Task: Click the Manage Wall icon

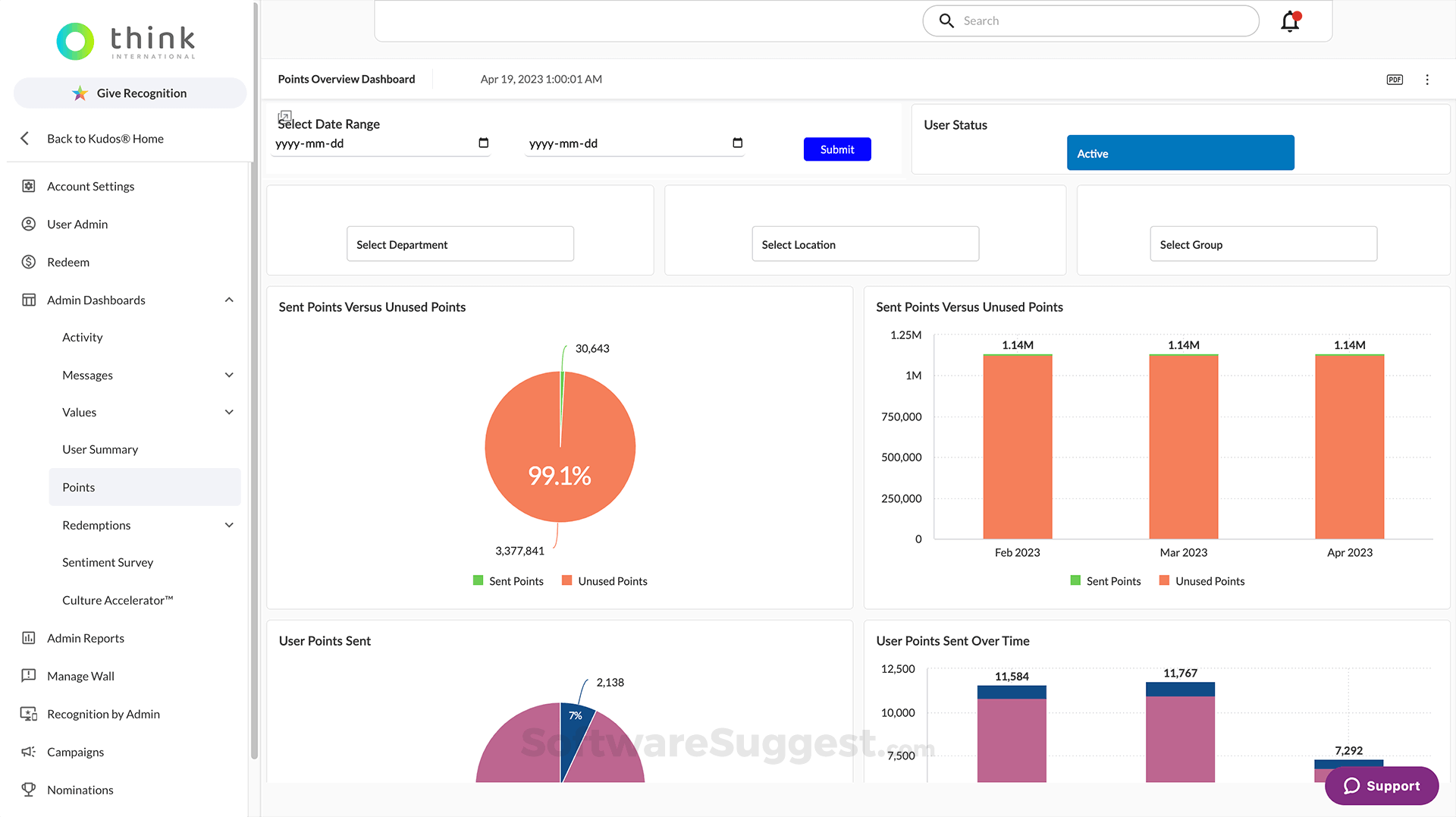Action: pos(28,676)
